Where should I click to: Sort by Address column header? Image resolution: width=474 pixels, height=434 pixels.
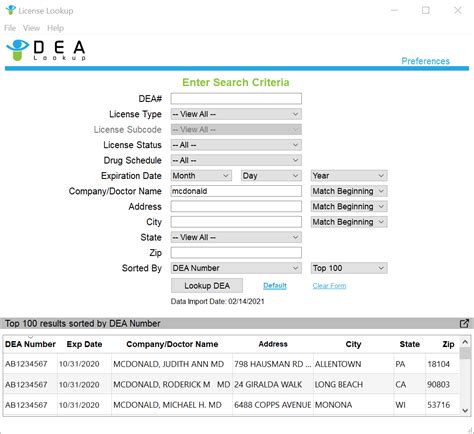(273, 344)
